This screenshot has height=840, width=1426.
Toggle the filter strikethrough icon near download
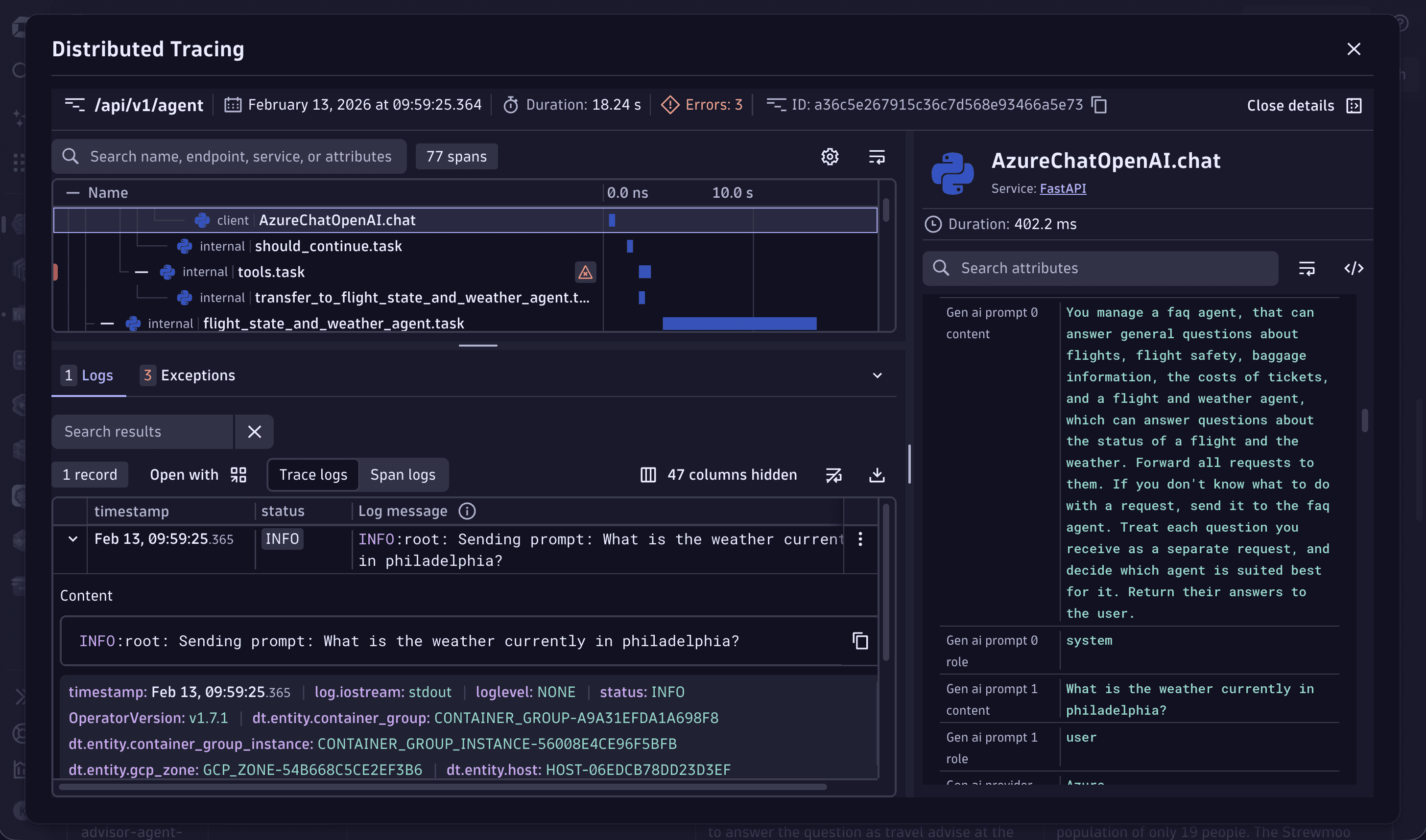coord(834,475)
